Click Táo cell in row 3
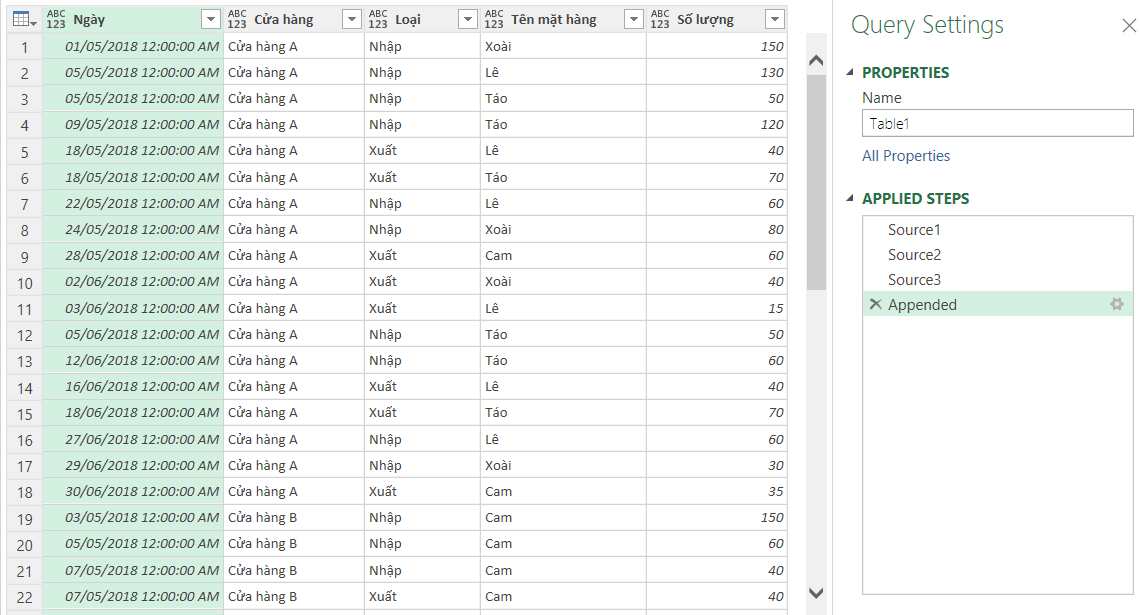The height and width of the screenshot is (615, 1140). coord(563,98)
